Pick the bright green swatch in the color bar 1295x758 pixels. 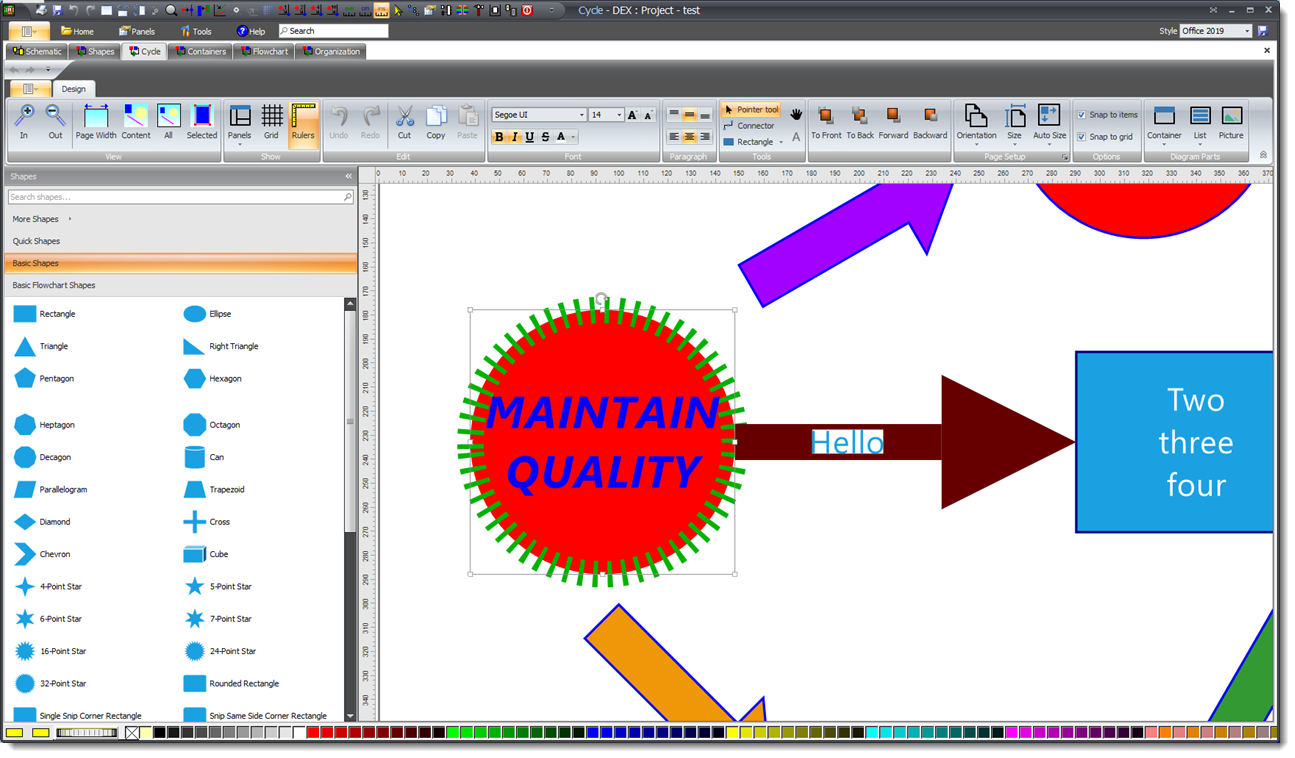(453, 733)
